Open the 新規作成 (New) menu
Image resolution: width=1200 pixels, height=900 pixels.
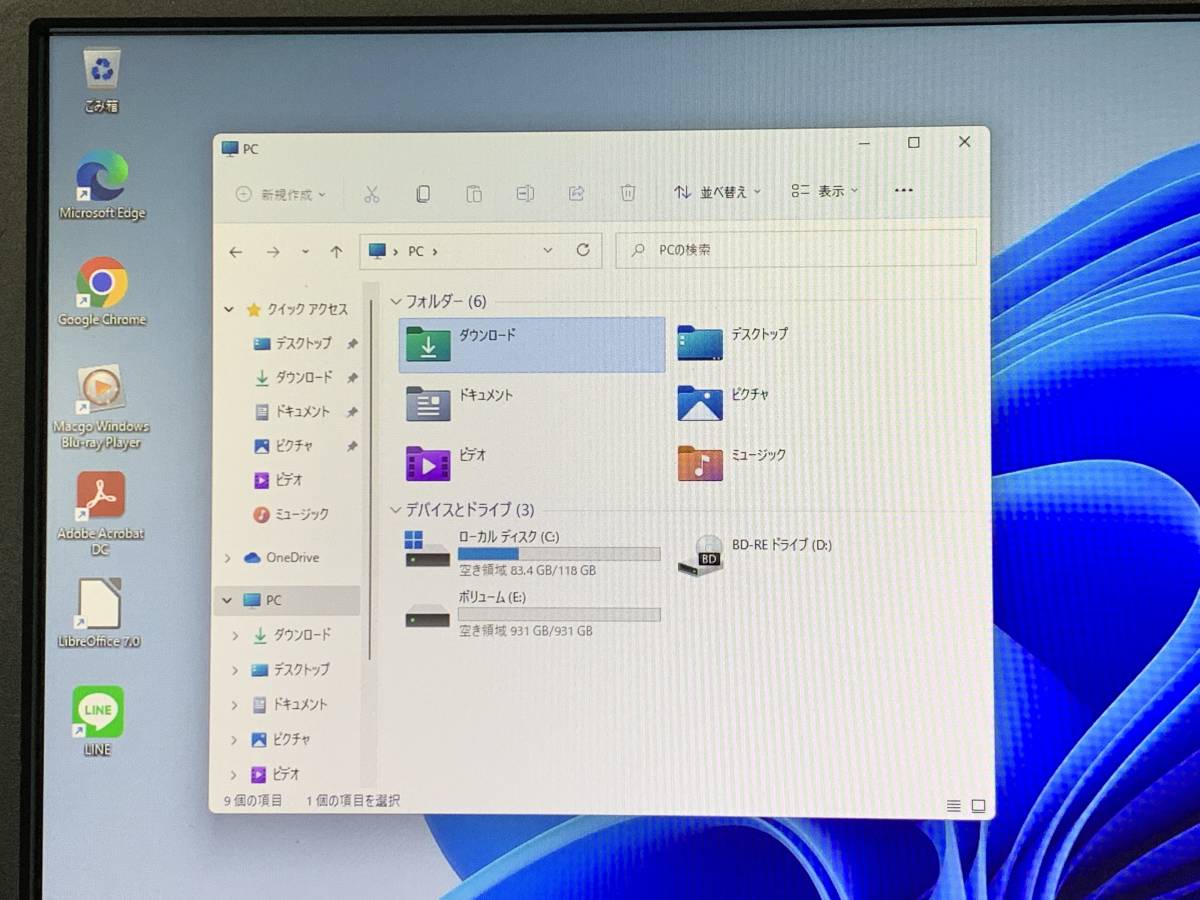pyautogui.click(x=281, y=195)
